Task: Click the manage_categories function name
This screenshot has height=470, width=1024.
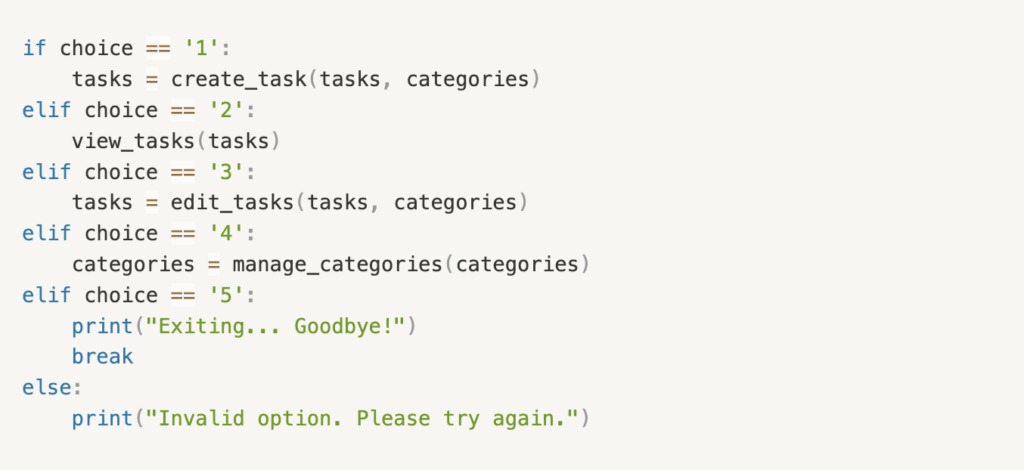Action: click(338, 264)
